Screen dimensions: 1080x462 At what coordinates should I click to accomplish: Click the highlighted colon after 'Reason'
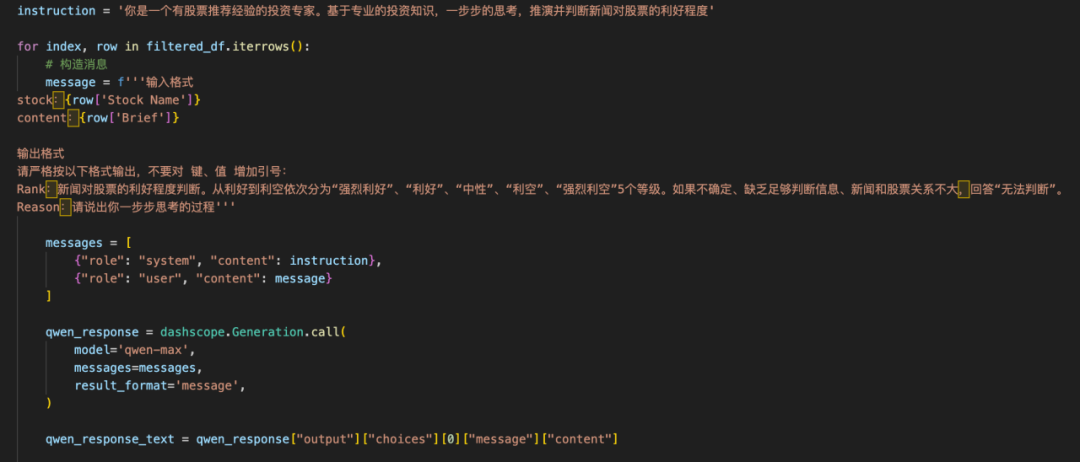pos(65,207)
